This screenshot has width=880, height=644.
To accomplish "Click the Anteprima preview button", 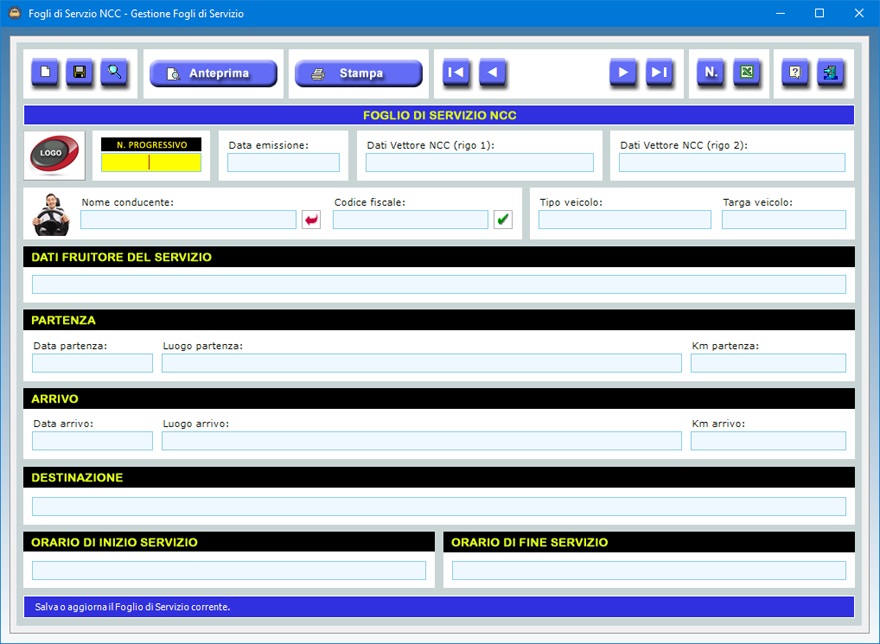I will pos(213,74).
